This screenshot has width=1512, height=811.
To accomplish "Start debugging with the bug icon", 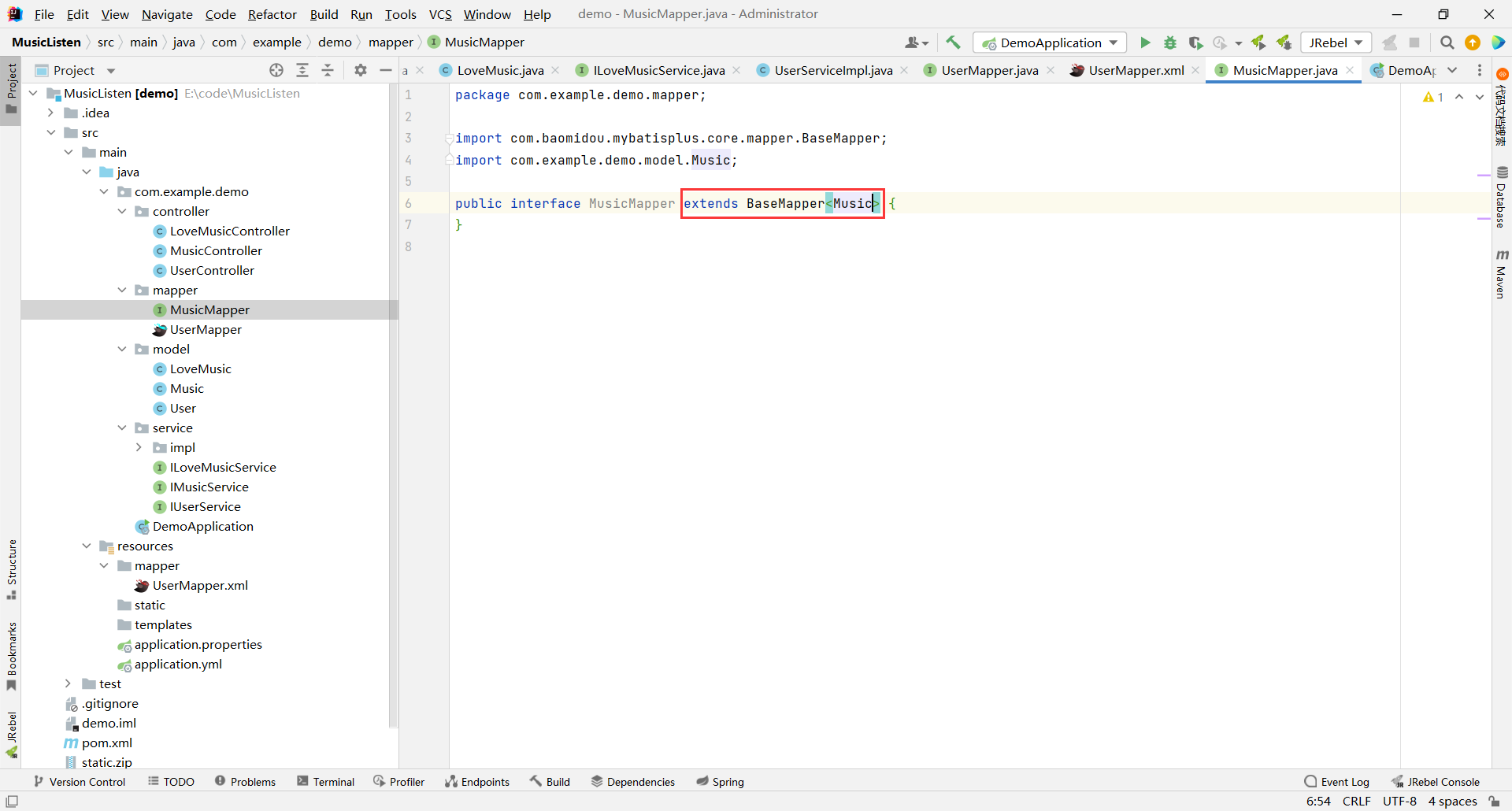I will pos(1170,43).
